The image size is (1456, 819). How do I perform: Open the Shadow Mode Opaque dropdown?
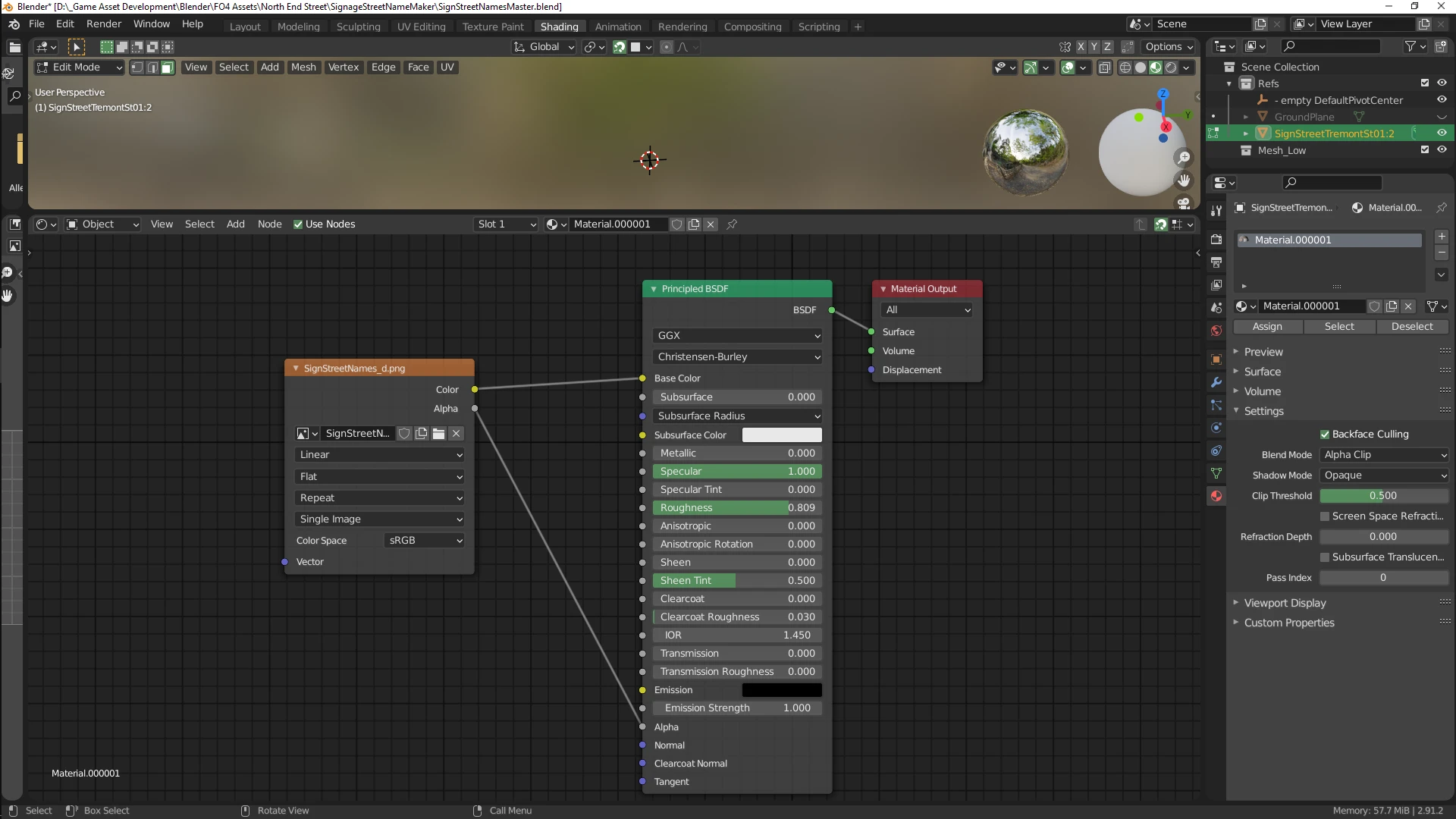tap(1384, 475)
